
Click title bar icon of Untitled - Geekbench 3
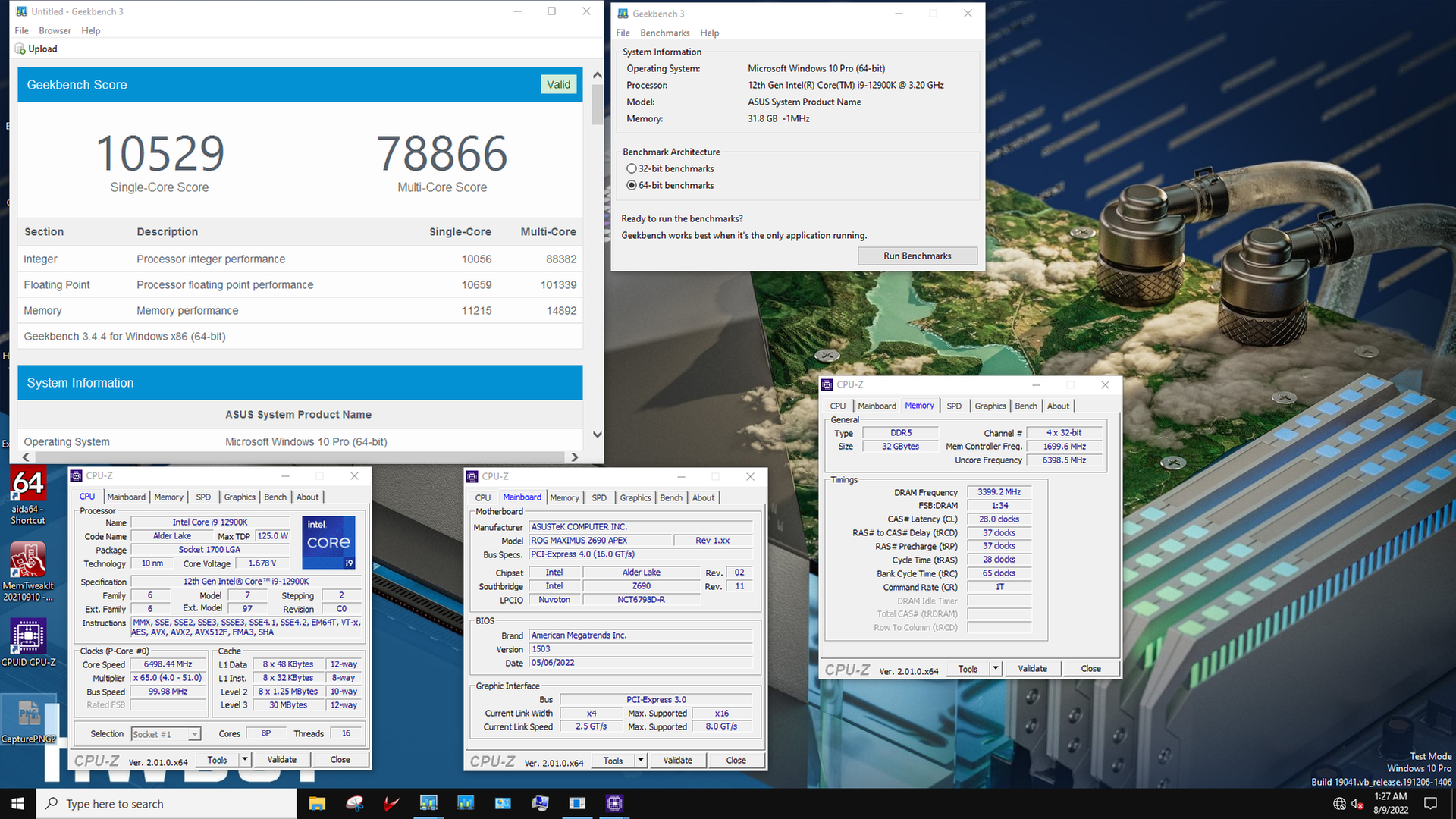point(20,11)
